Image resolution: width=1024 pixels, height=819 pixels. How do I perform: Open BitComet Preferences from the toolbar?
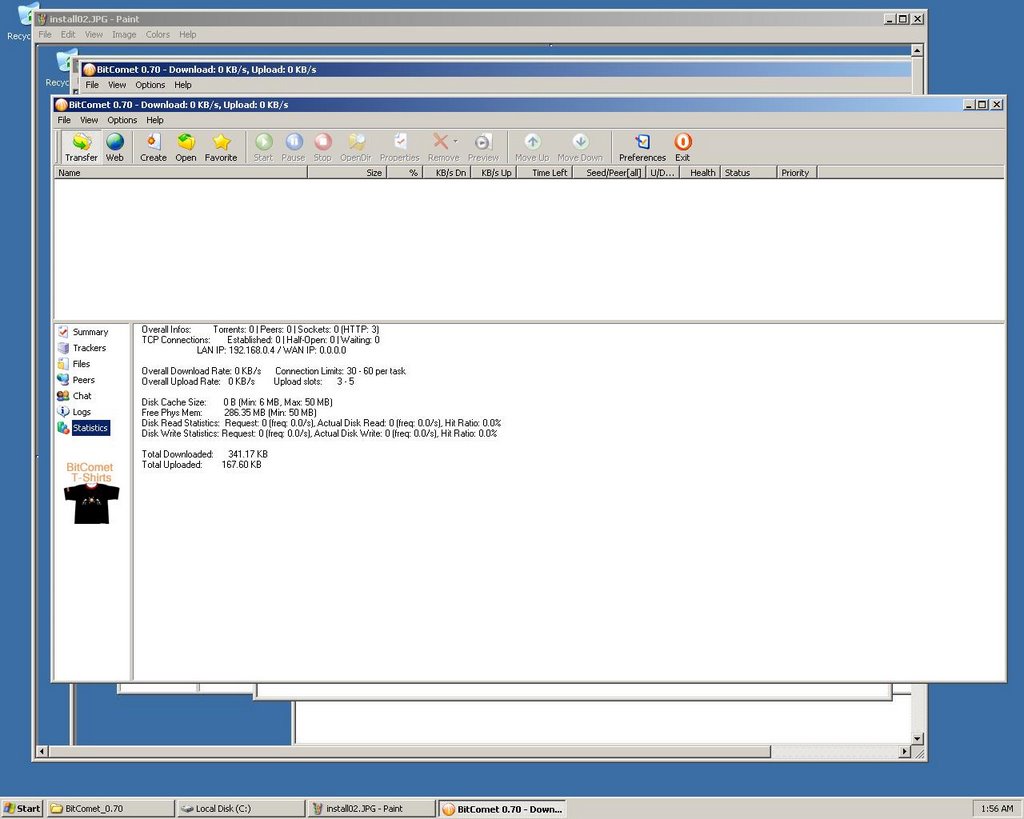[x=643, y=147]
